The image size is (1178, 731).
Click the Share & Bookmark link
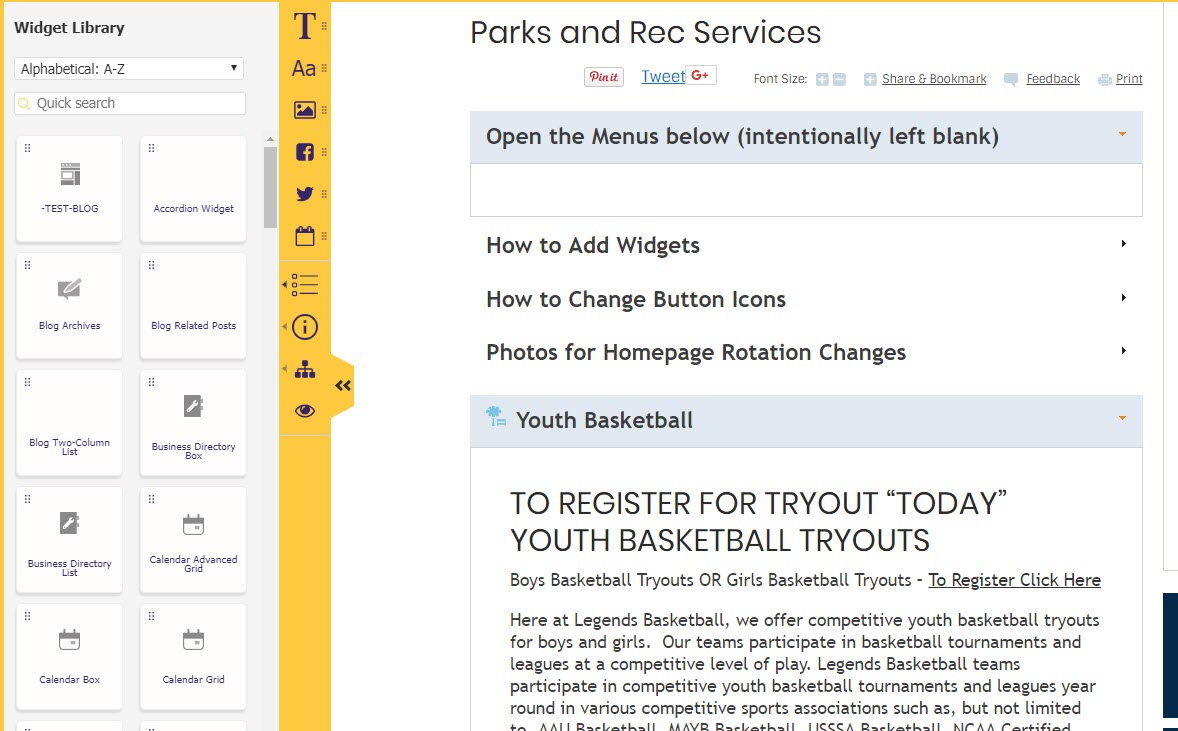(934, 79)
